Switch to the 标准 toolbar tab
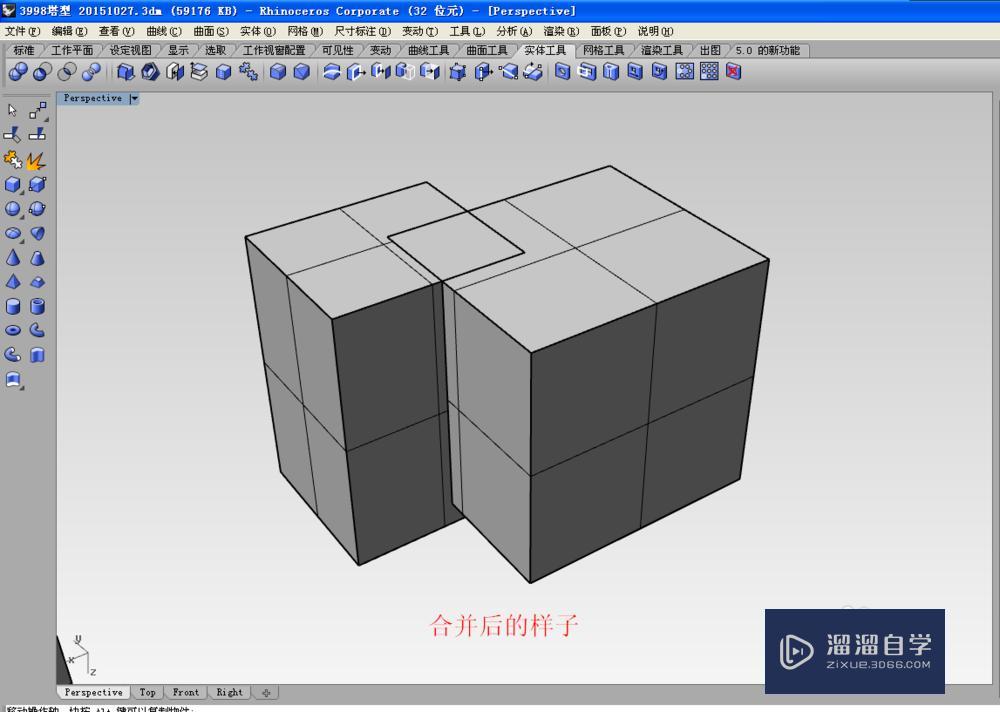Image resolution: width=1000 pixels, height=712 pixels. (x=24, y=50)
